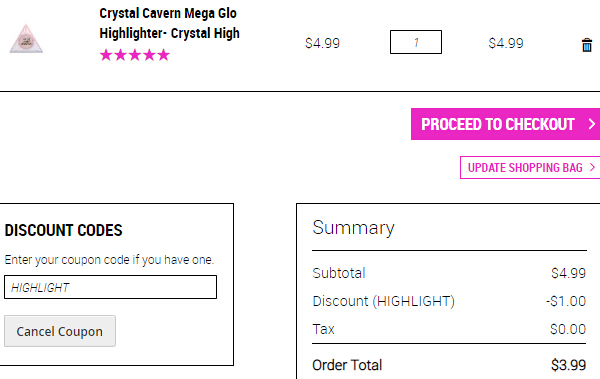600x379 pixels.
Task: Select the Order Total $3.99 amount
Action: coord(568,365)
